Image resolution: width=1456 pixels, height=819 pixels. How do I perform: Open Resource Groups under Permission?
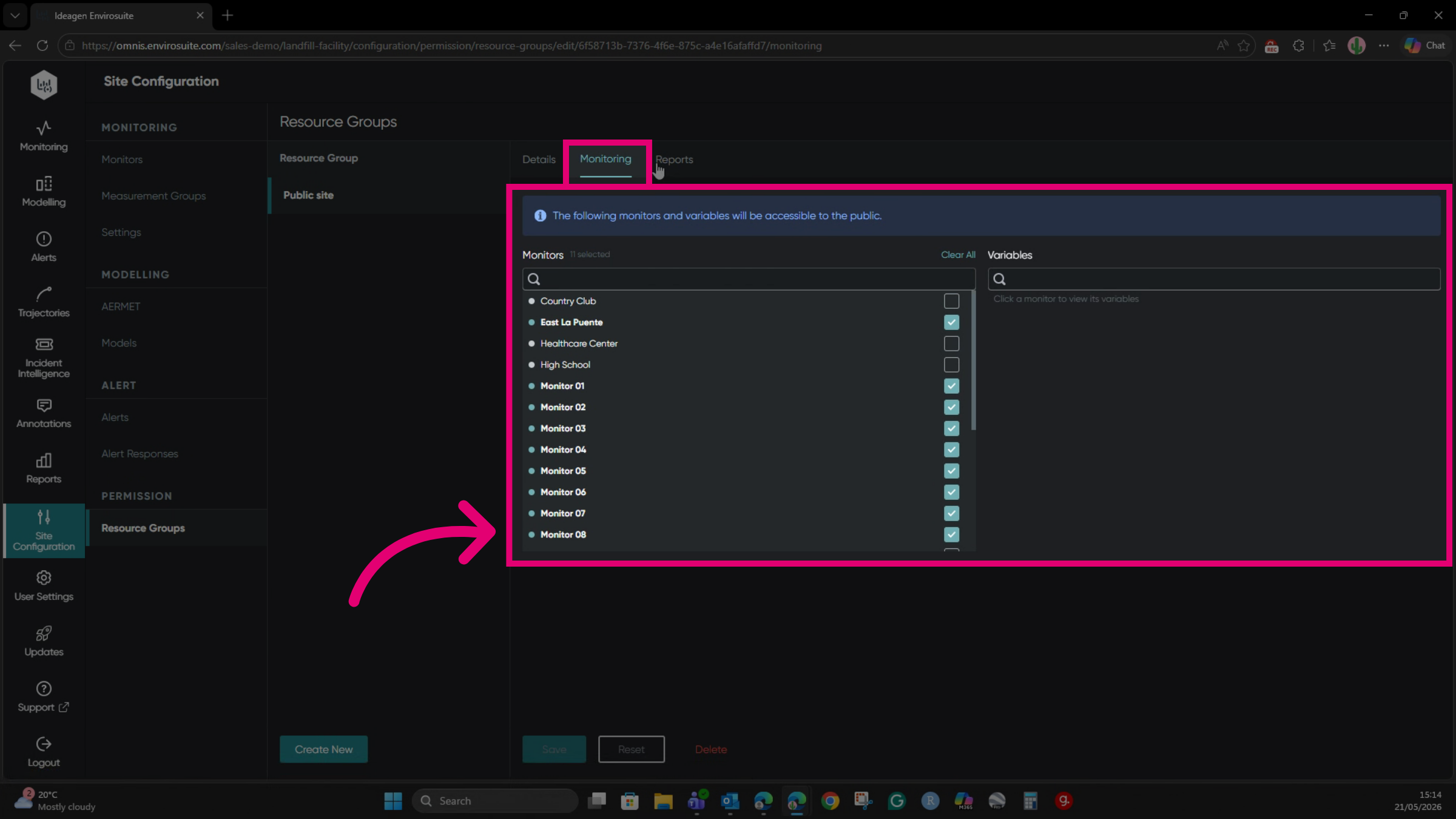[143, 528]
